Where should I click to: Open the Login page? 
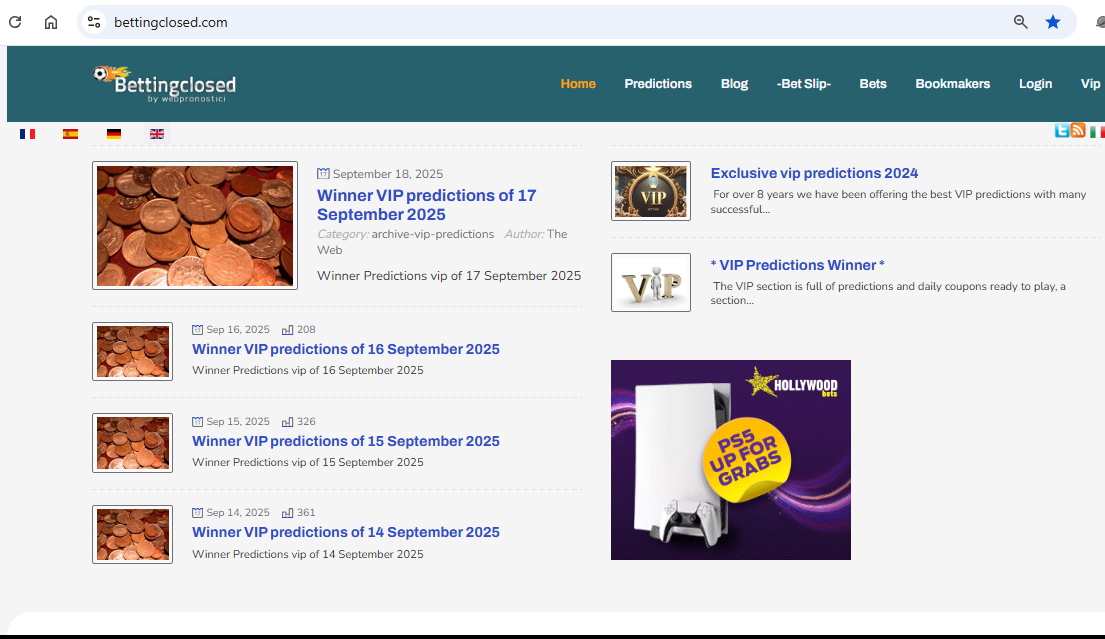[x=1035, y=84]
